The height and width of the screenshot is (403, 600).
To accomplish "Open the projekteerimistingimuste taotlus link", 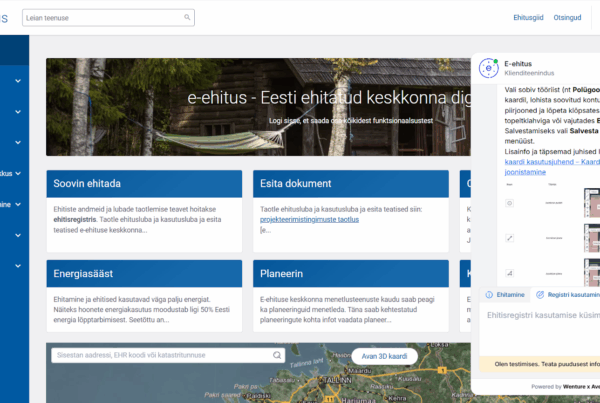I will coord(309,219).
